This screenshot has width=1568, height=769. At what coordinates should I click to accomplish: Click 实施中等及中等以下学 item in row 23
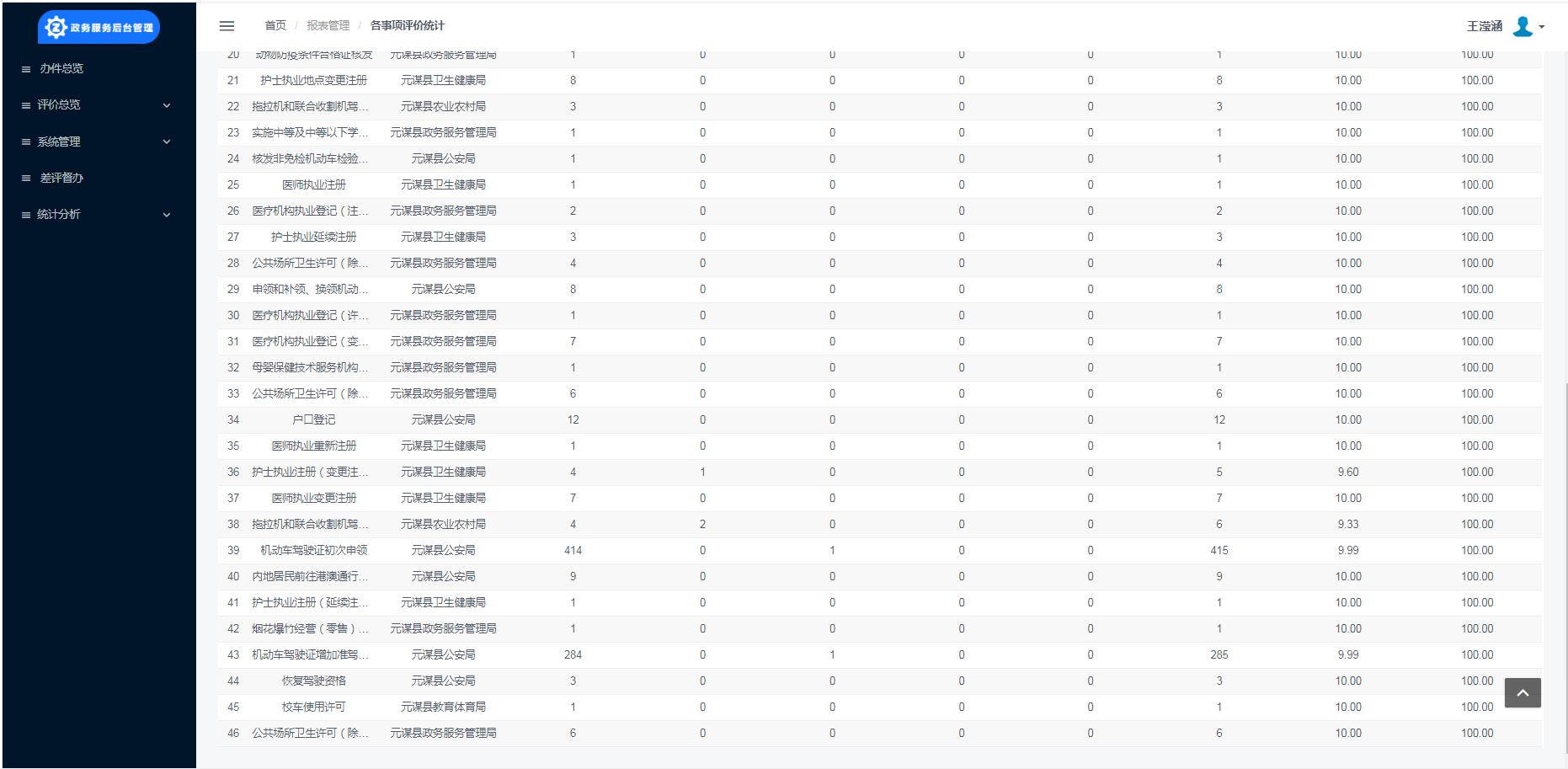(x=310, y=133)
